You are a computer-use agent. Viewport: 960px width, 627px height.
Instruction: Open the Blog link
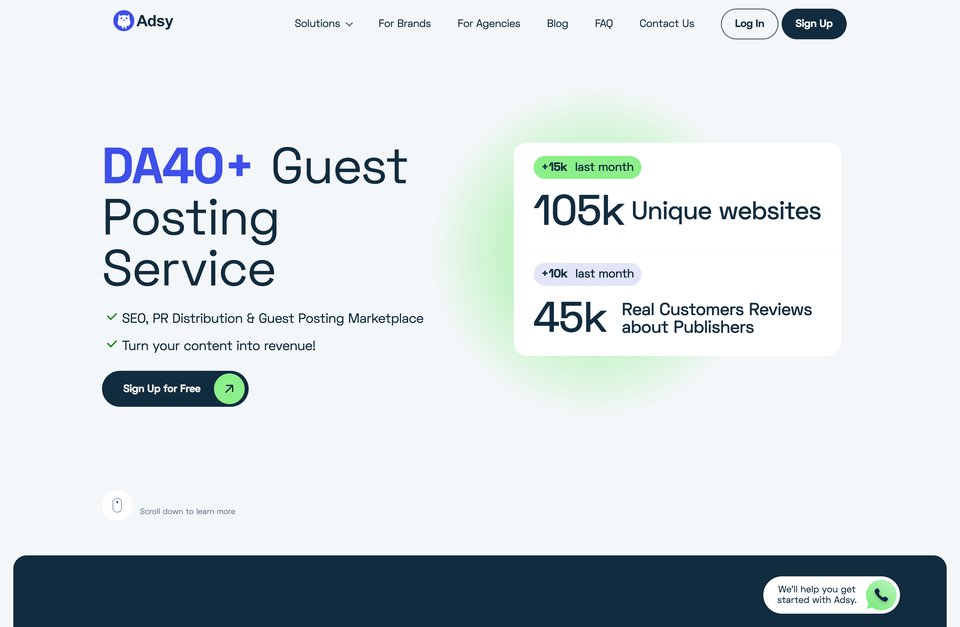click(x=557, y=23)
